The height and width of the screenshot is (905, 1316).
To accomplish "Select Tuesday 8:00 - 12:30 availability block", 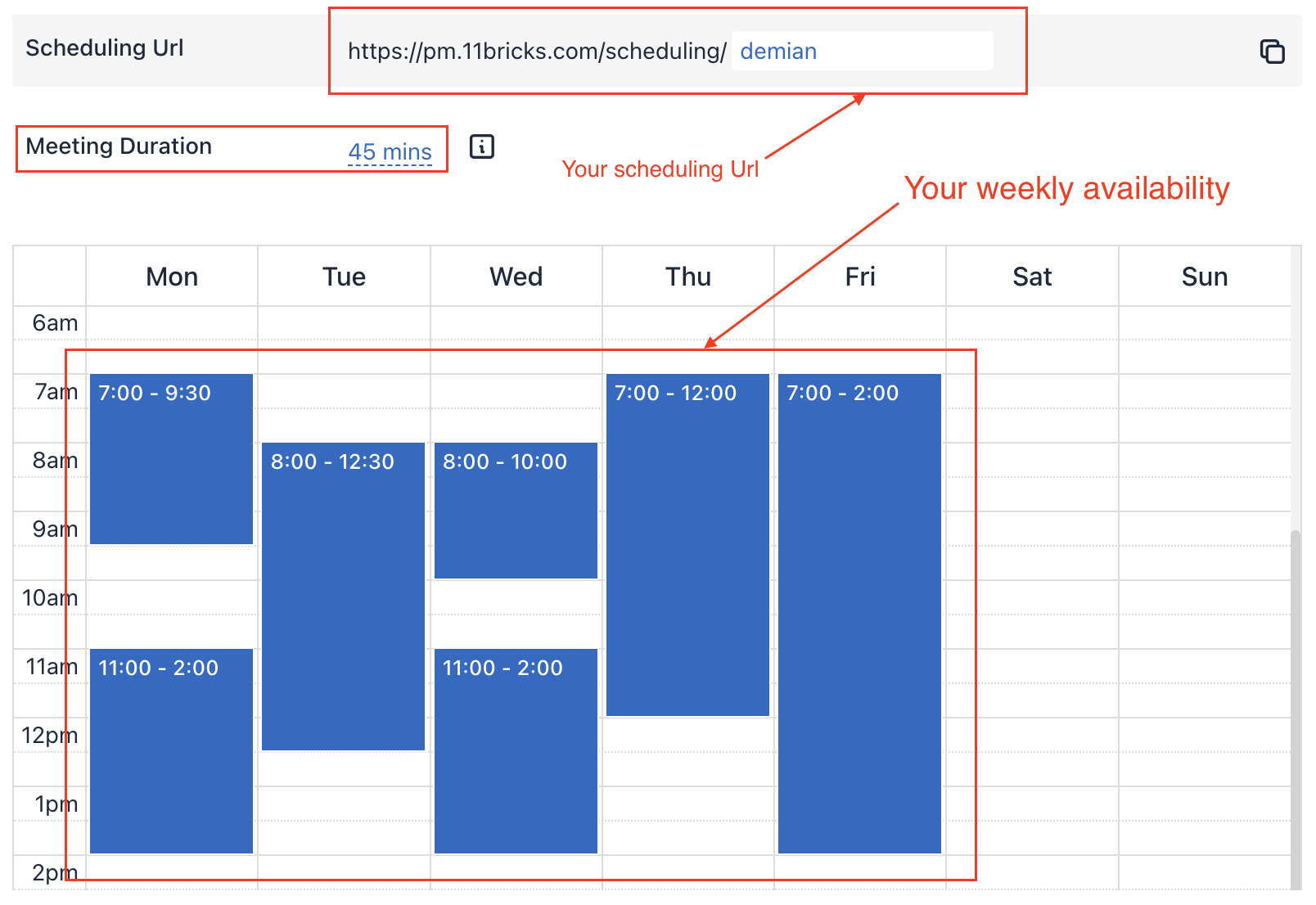I will [343, 596].
